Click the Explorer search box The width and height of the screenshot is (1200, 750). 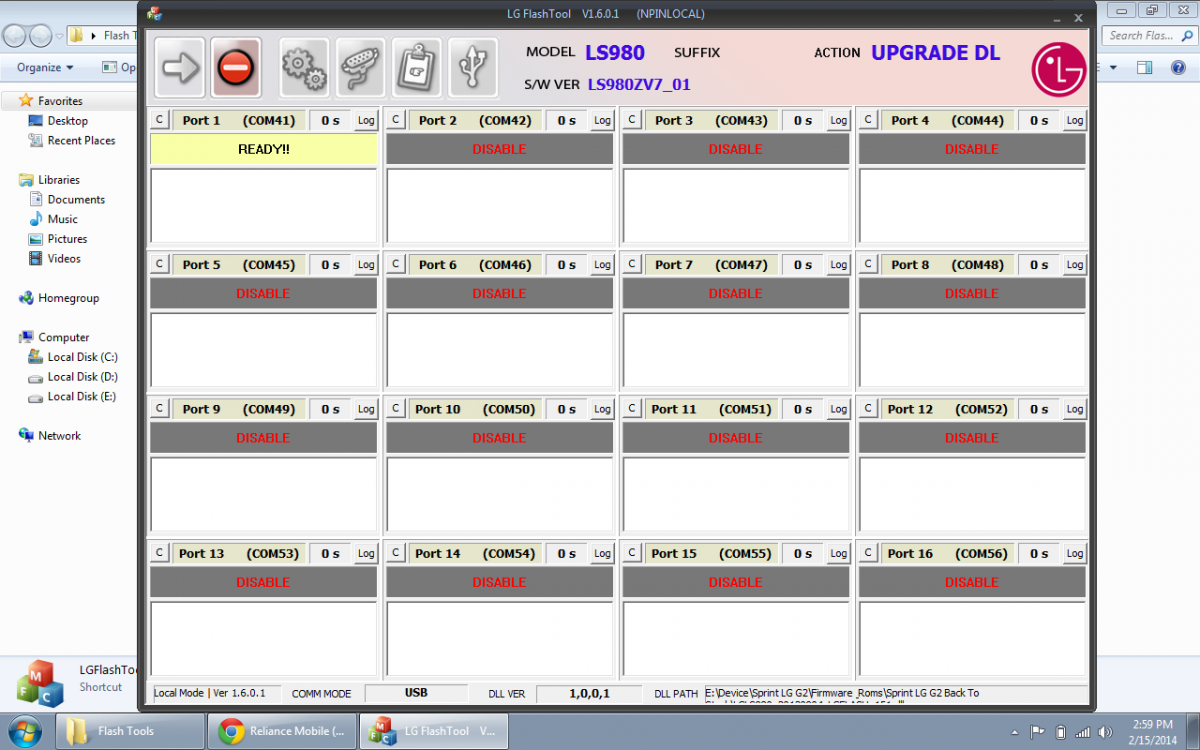tap(1148, 35)
